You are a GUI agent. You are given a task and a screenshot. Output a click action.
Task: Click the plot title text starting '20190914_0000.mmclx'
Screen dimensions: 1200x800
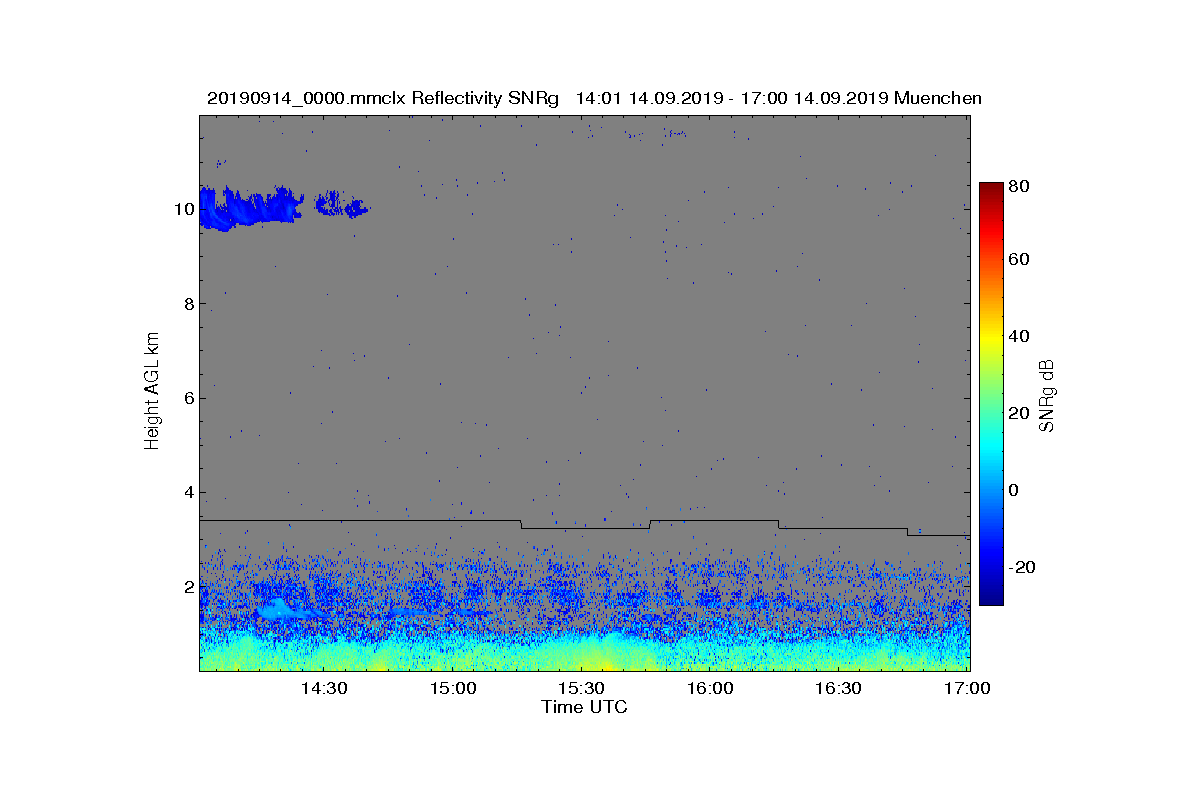click(594, 98)
